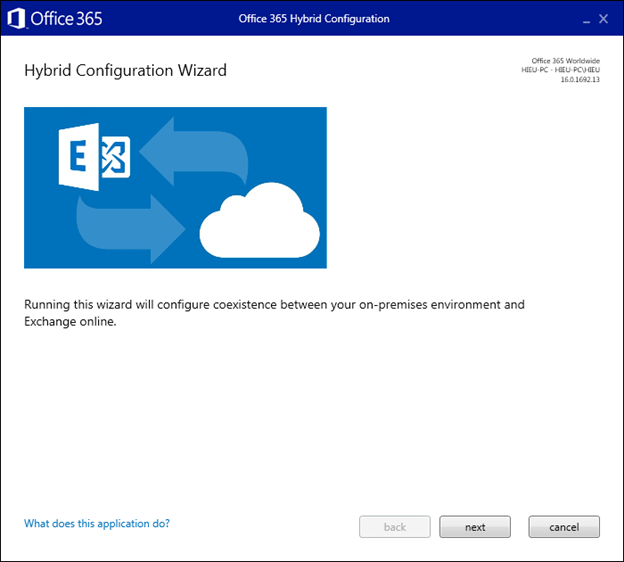Click the Office 365 logo icon
The image size is (624, 562).
coord(17,19)
